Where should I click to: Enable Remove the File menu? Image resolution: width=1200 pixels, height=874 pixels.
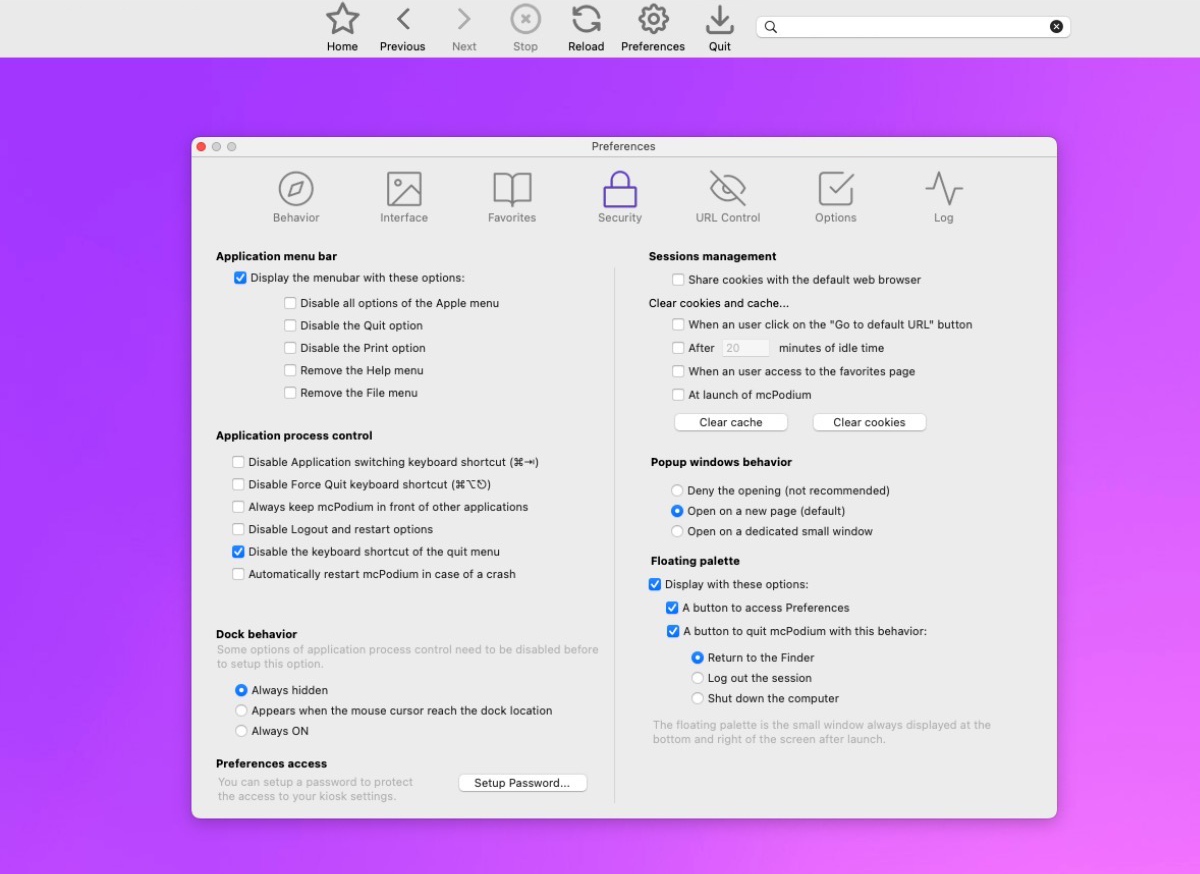point(290,393)
